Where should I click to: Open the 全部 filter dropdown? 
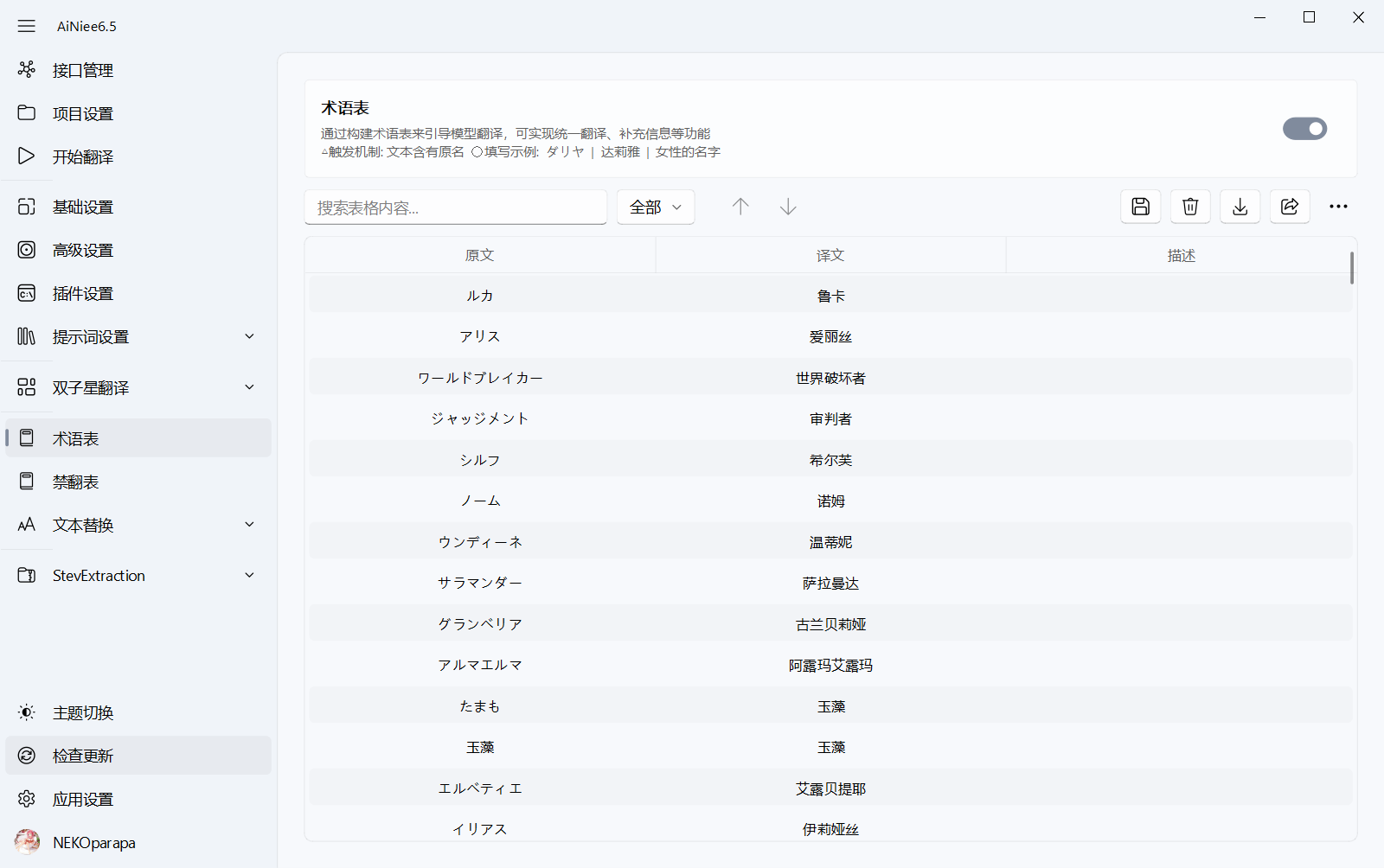[655, 207]
